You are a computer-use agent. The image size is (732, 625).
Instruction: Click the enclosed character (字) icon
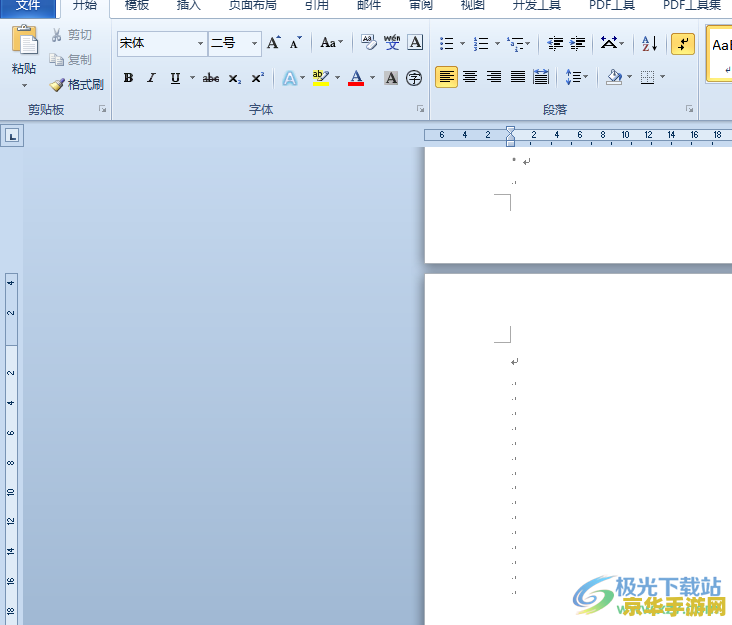(414, 78)
